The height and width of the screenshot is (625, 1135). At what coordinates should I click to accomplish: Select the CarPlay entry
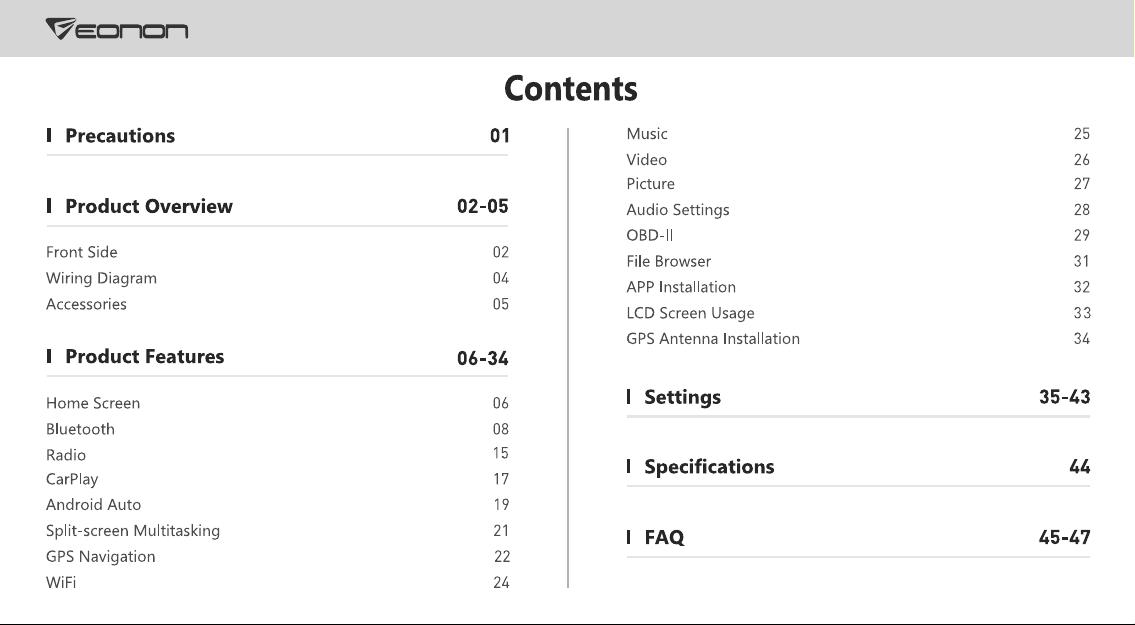(x=72, y=479)
